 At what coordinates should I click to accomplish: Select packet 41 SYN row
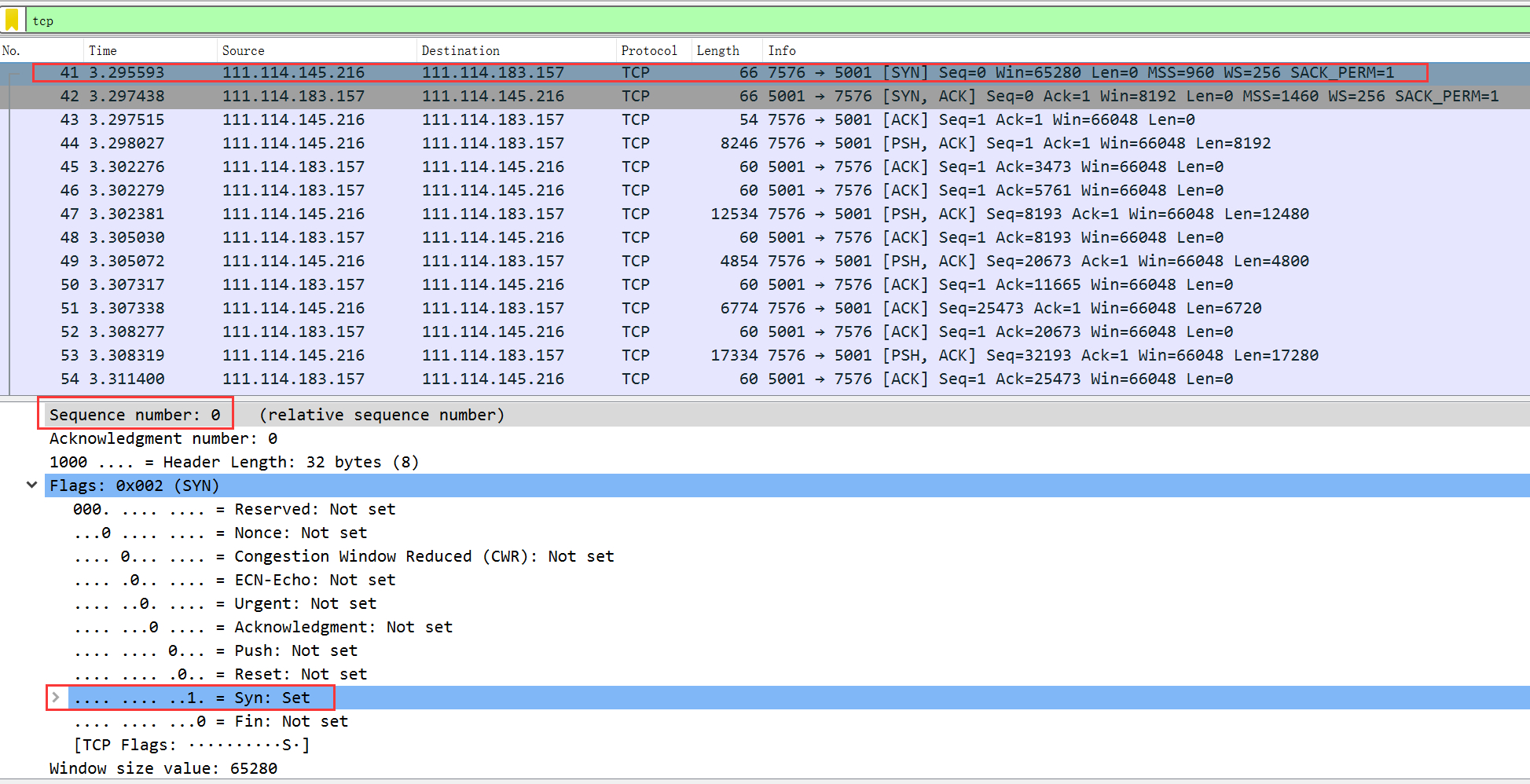(707, 72)
